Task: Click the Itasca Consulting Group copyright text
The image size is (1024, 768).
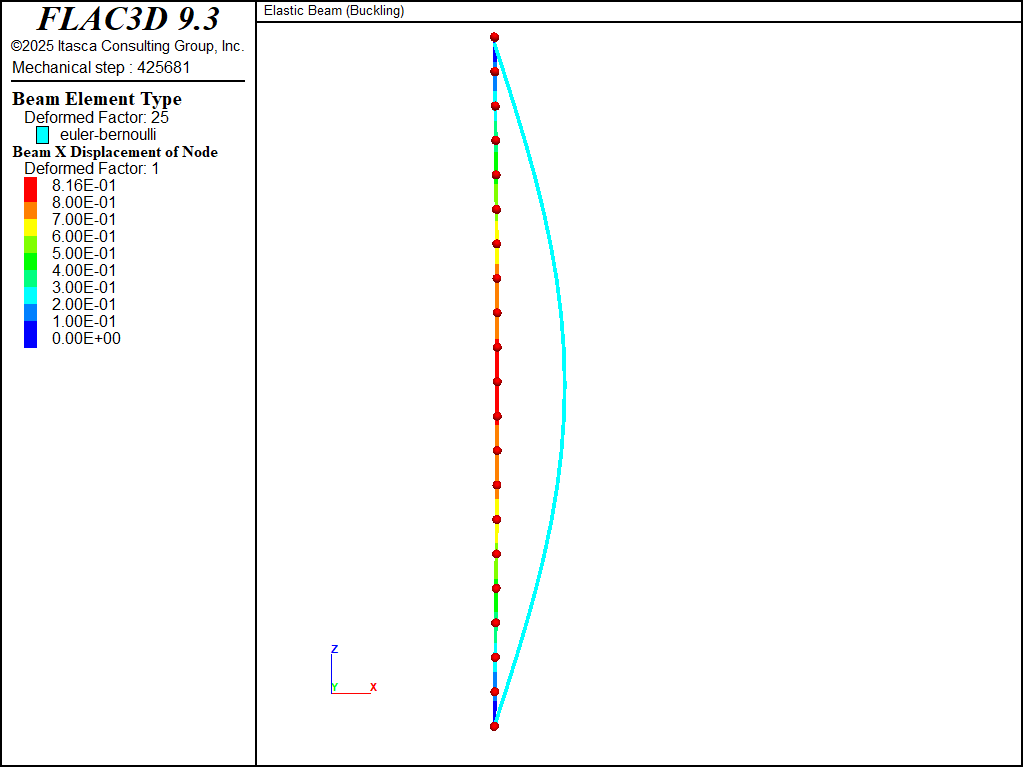Action: coord(127,46)
